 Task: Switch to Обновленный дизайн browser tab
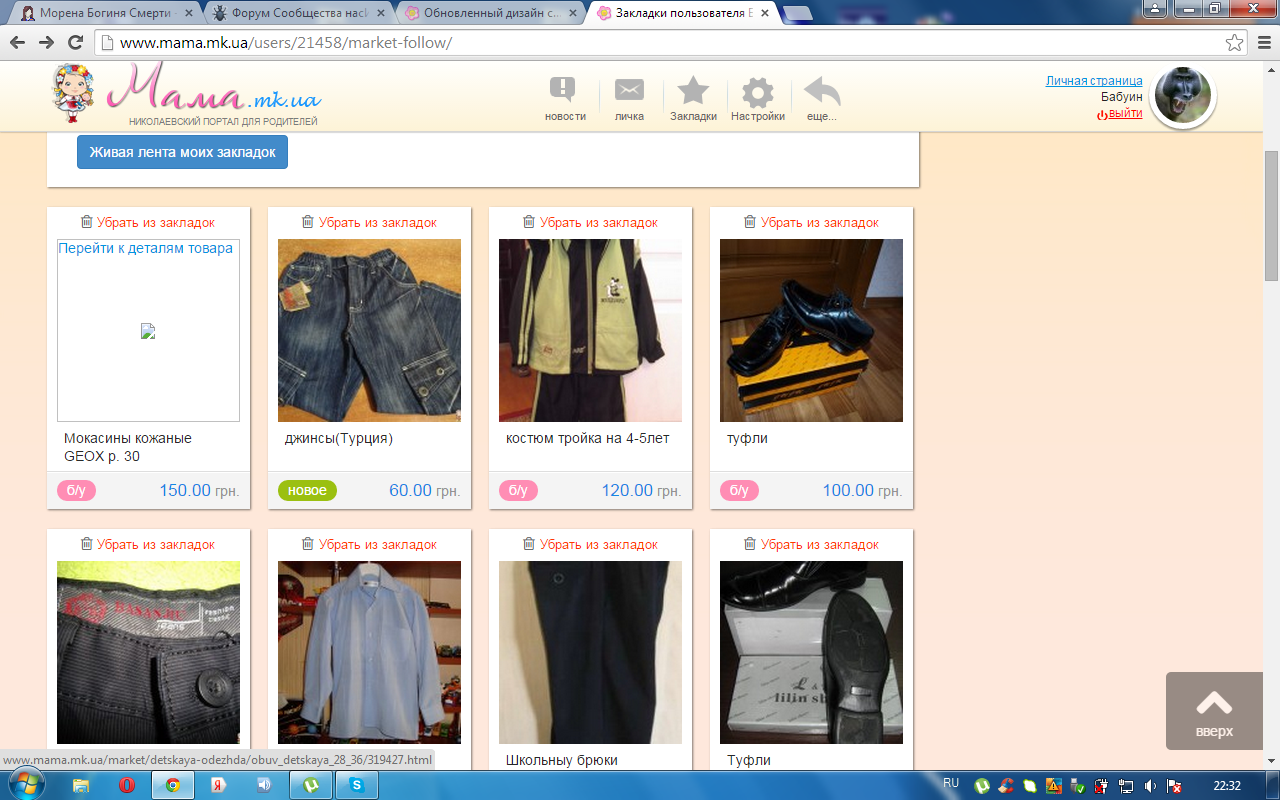pyautogui.click(x=488, y=13)
